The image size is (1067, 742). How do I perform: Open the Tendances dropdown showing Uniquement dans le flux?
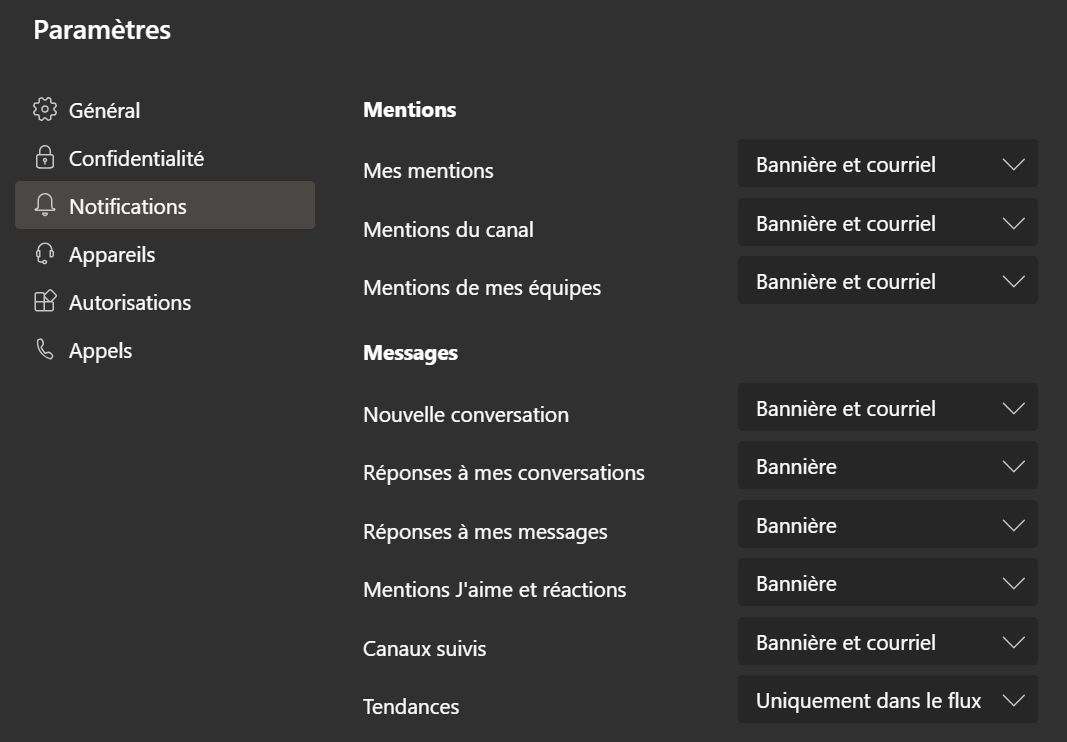coord(887,700)
